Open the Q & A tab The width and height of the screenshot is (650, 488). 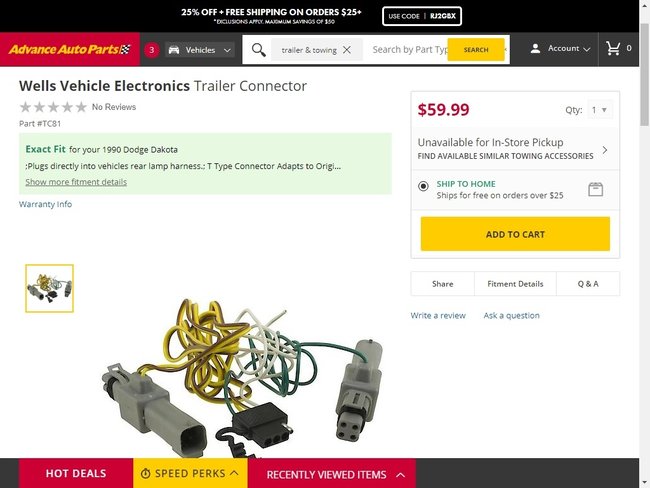coord(588,284)
